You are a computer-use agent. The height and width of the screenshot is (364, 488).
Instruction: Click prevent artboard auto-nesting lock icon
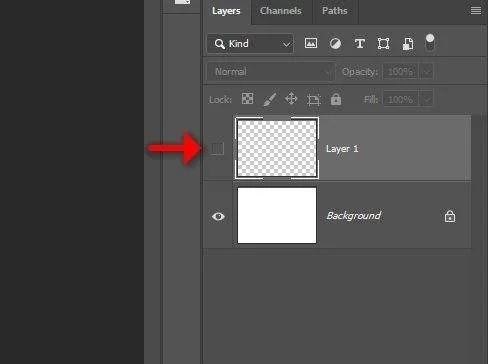click(313, 99)
